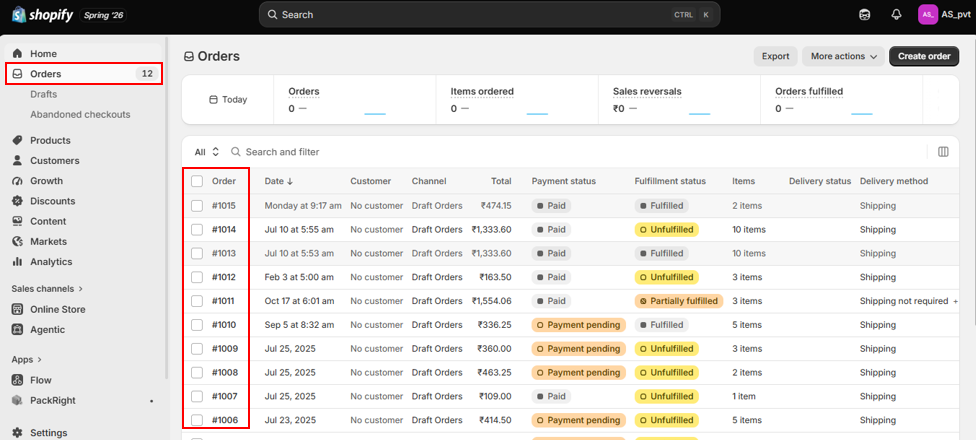The image size is (976, 440).
Task: Go to Abandoned checkouts
Action: (x=80, y=115)
